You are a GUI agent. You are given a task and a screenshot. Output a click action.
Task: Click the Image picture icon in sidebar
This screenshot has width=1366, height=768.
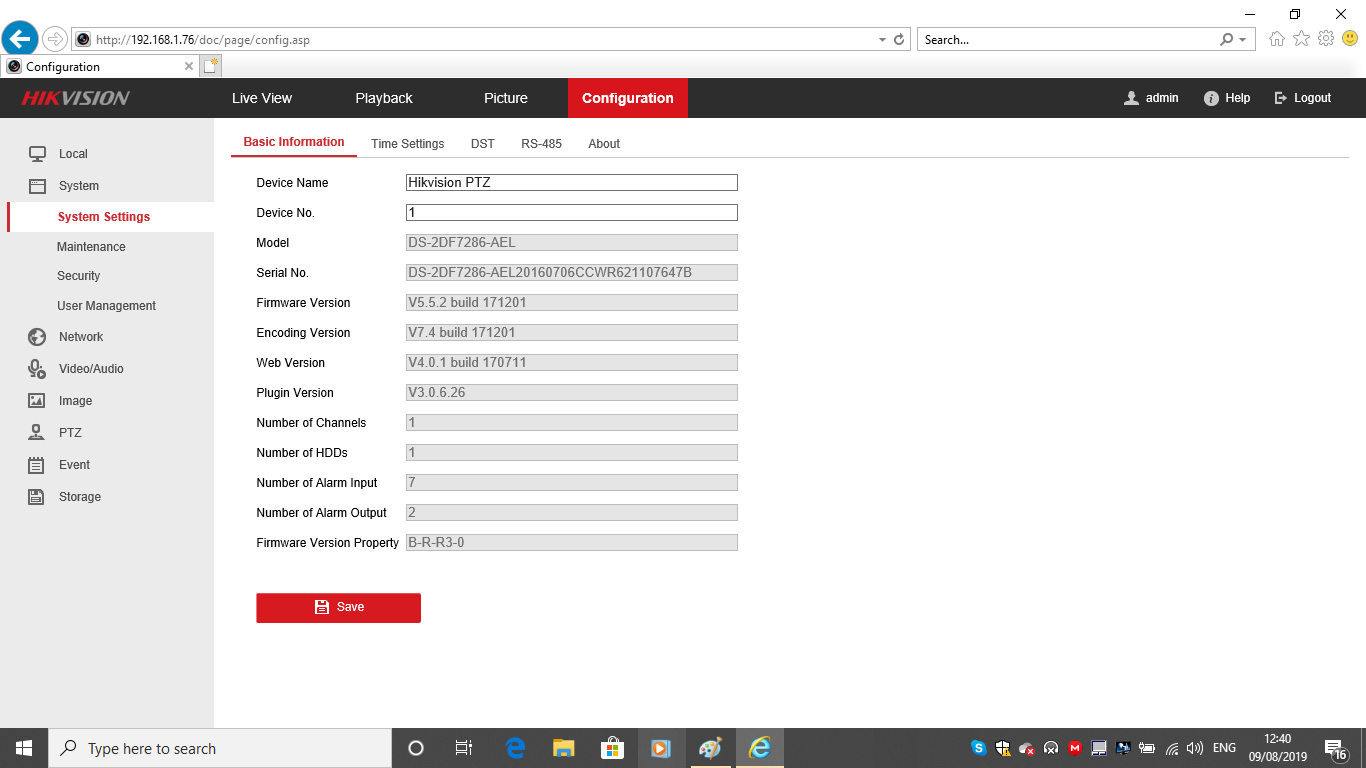[37, 401]
